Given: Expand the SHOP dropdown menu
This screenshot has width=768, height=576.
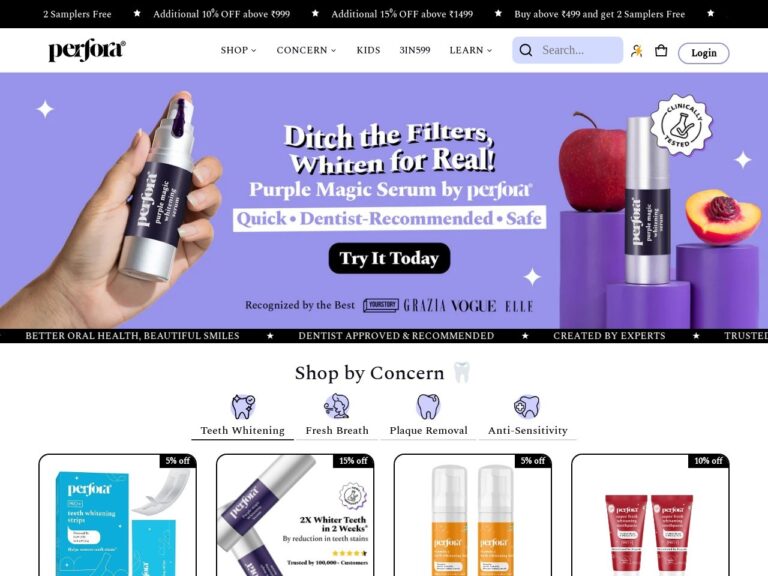Looking at the screenshot, I should (x=238, y=50).
